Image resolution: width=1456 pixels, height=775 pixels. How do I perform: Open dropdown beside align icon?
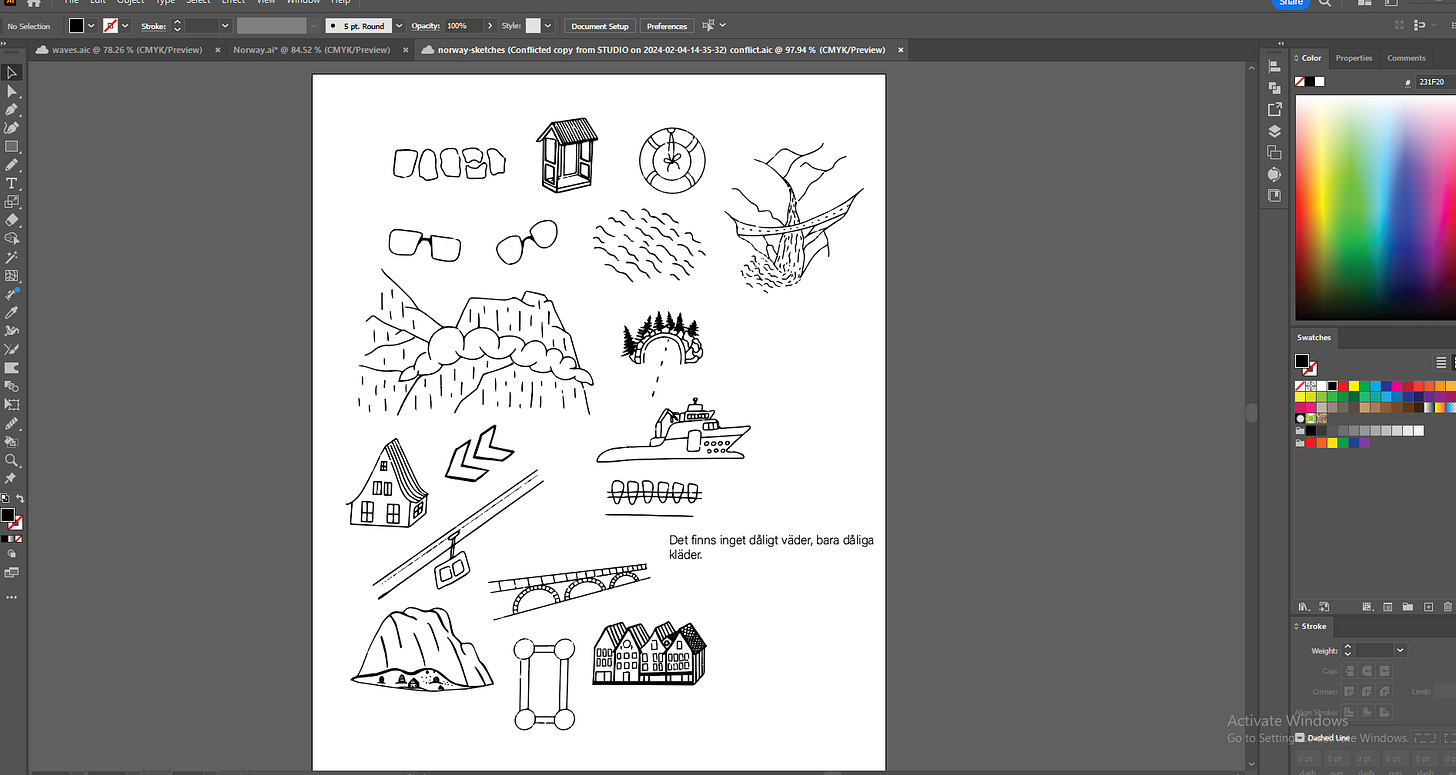click(723, 25)
